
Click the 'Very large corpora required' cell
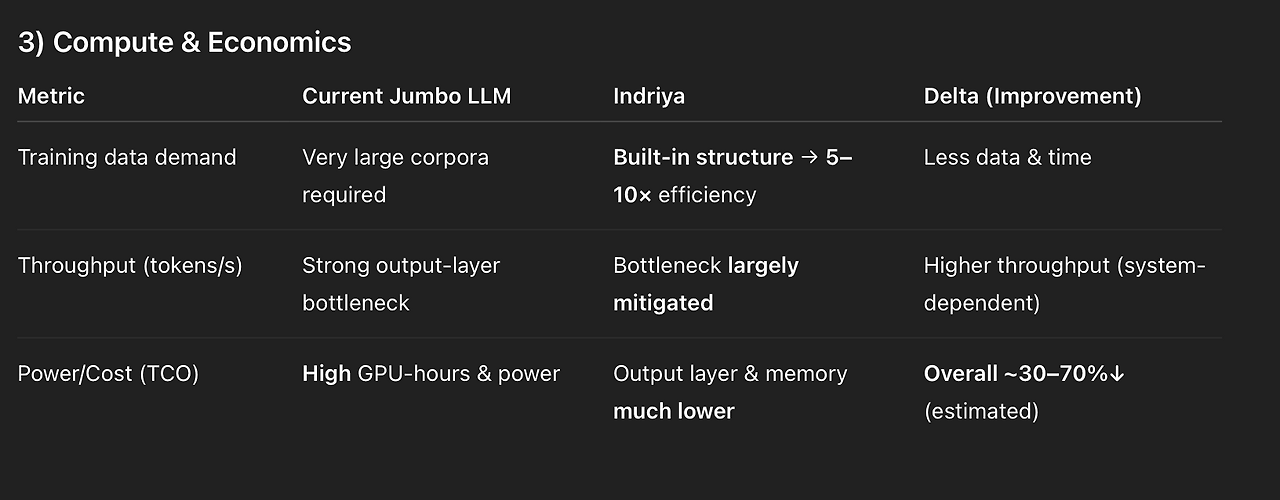[395, 176]
